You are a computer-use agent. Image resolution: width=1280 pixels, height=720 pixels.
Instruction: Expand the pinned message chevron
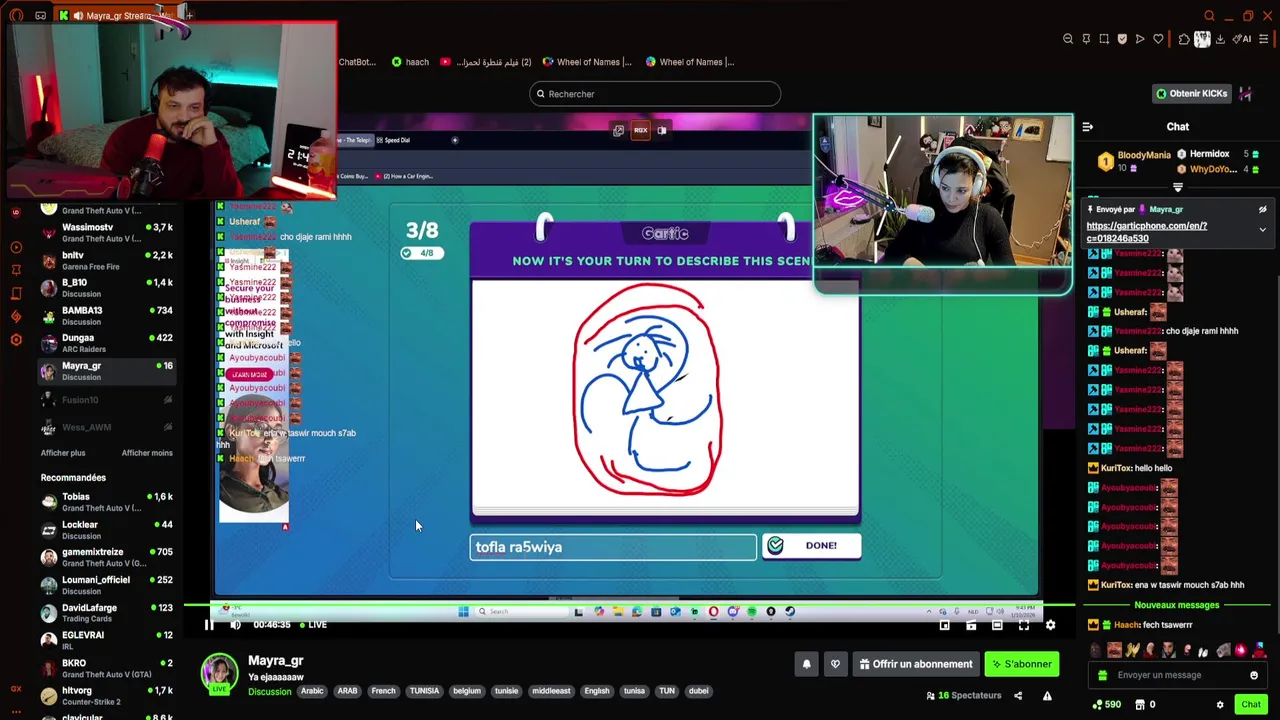(1262, 230)
